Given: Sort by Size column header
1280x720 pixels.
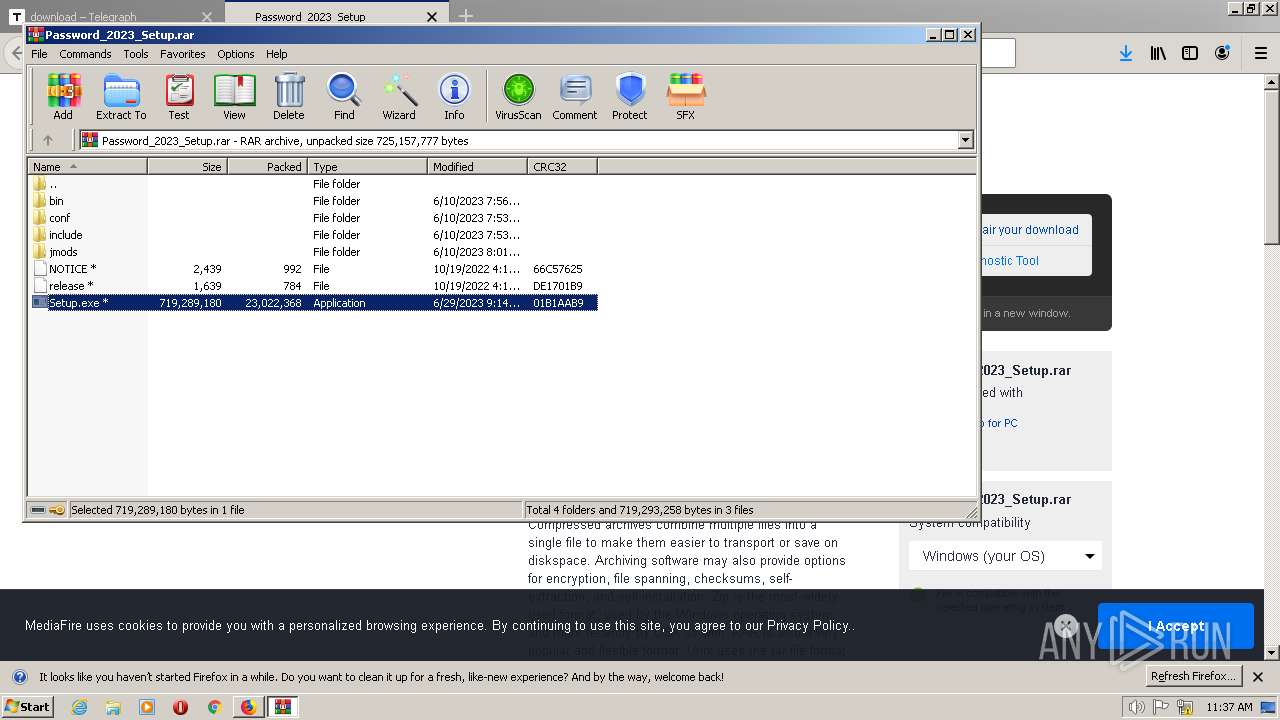Looking at the screenshot, I should pos(188,167).
